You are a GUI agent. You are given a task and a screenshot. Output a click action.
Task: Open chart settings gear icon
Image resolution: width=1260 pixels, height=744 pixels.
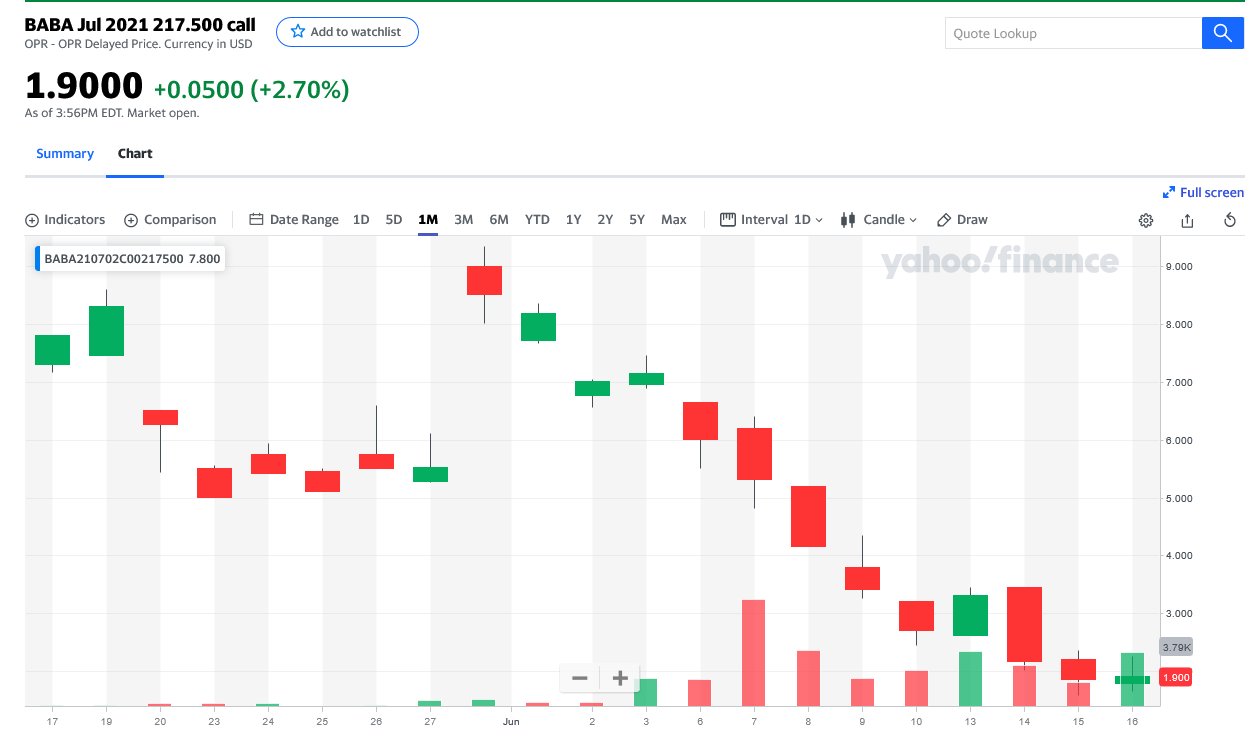tap(1146, 220)
